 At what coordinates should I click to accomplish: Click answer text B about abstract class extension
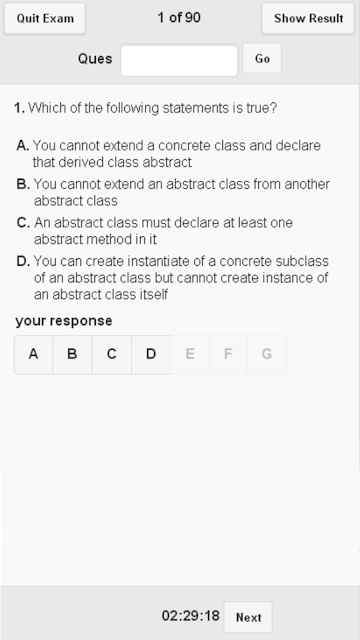182,192
